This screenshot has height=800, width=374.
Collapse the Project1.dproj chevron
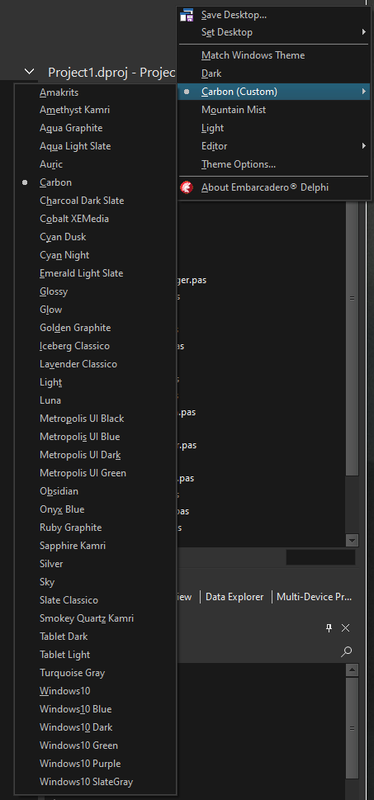tap(30, 72)
